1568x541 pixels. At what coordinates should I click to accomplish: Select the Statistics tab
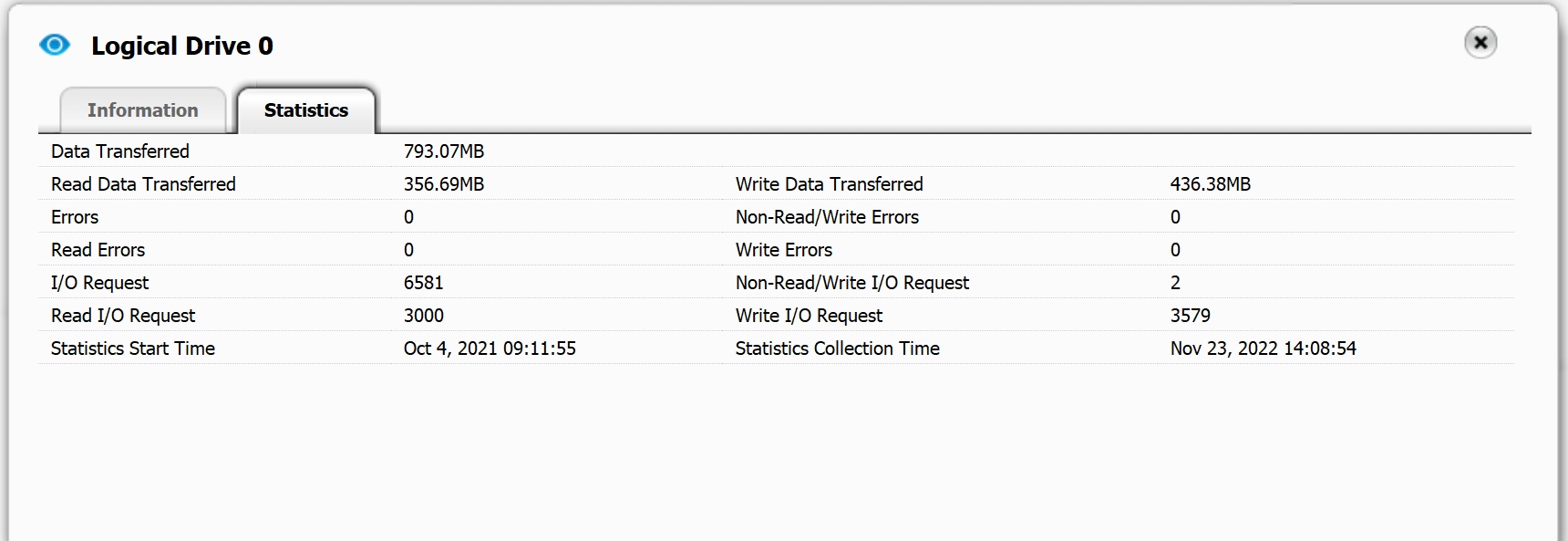tap(306, 110)
